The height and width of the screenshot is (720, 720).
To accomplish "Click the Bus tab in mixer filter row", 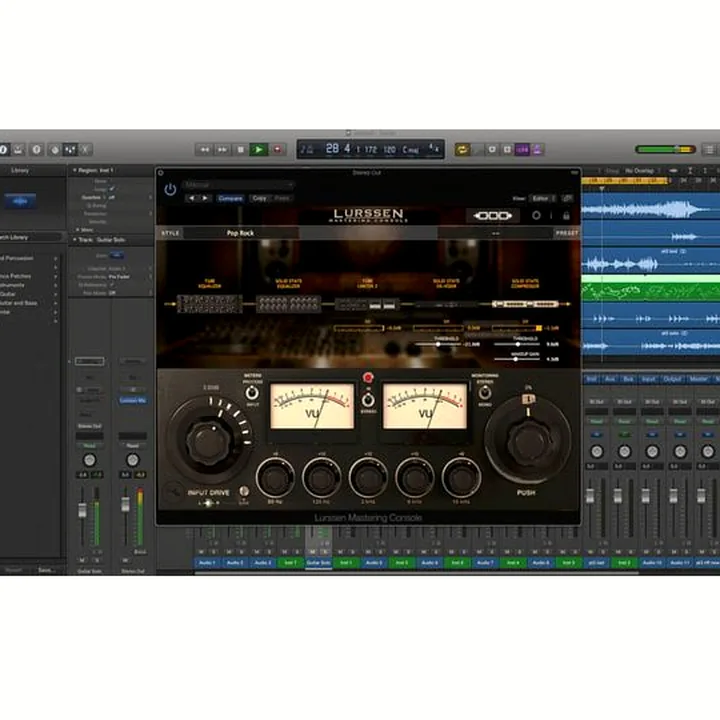I will [x=628, y=379].
